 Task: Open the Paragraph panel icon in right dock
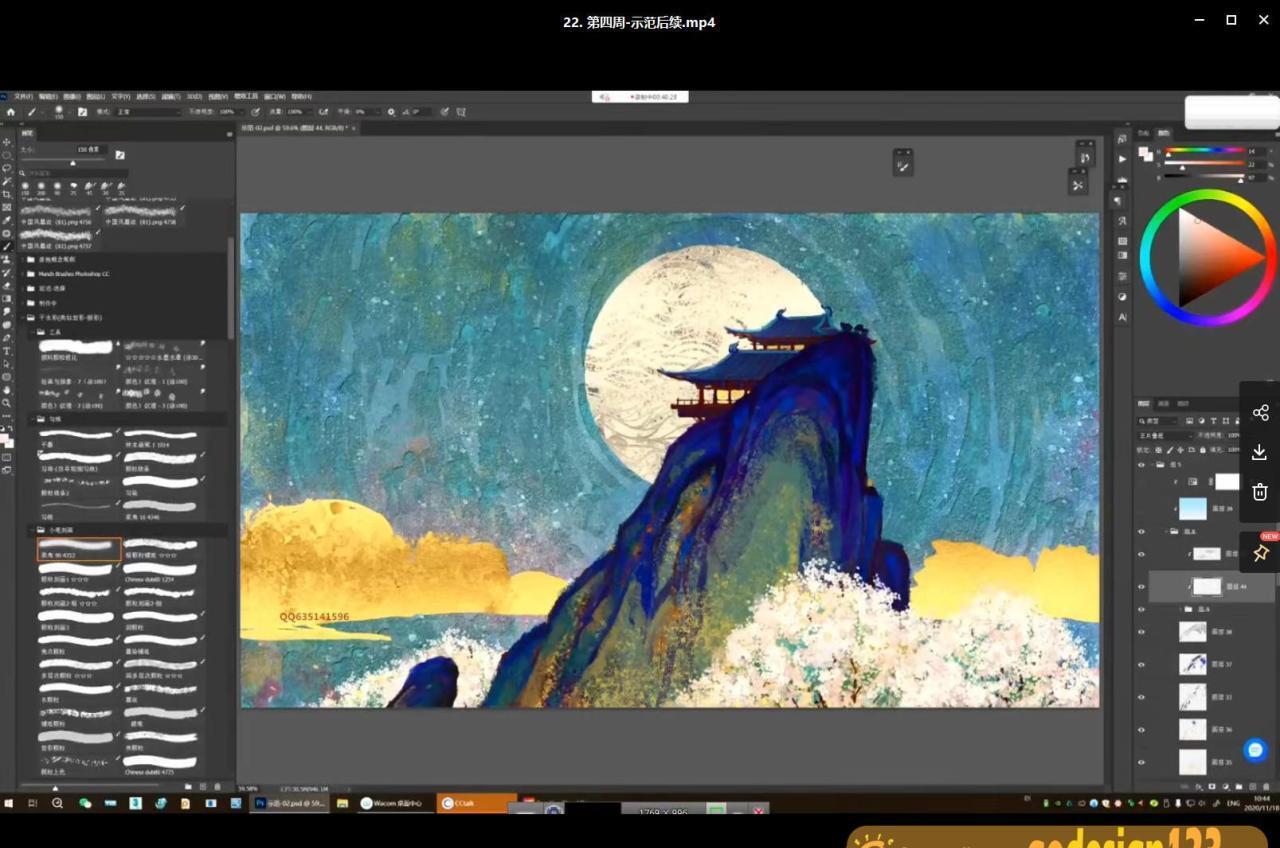[1118, 201]
